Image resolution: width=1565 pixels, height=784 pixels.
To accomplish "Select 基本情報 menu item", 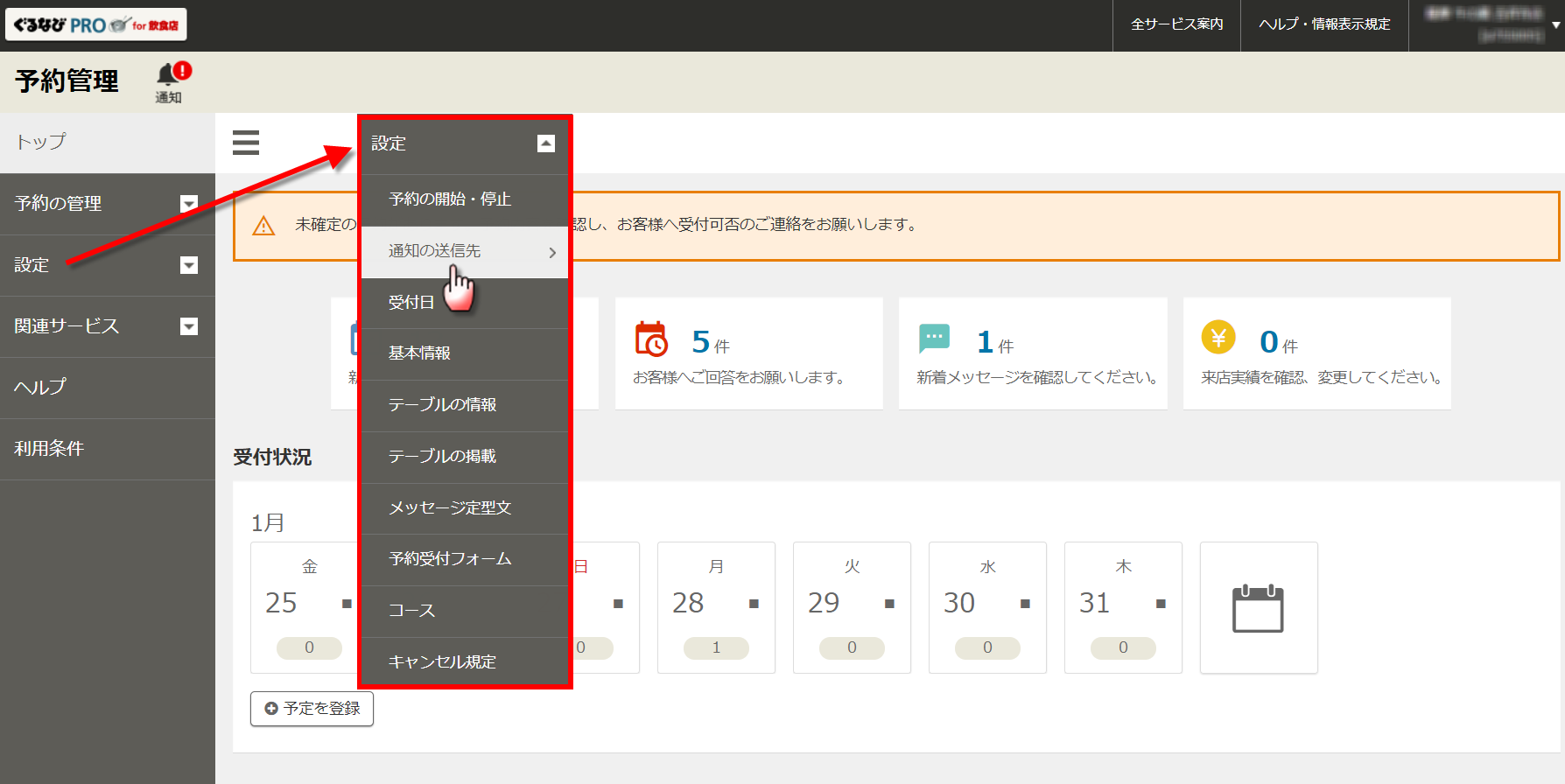I will click(x=465, y=353).
